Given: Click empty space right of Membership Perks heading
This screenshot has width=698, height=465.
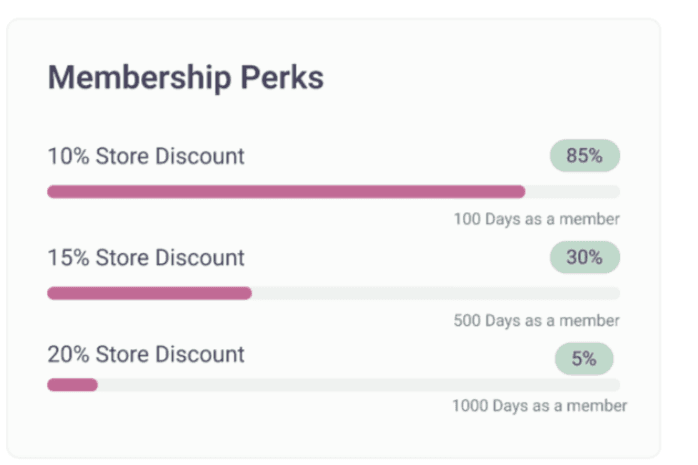Looking at the screenshot, I should pos(490,78).
